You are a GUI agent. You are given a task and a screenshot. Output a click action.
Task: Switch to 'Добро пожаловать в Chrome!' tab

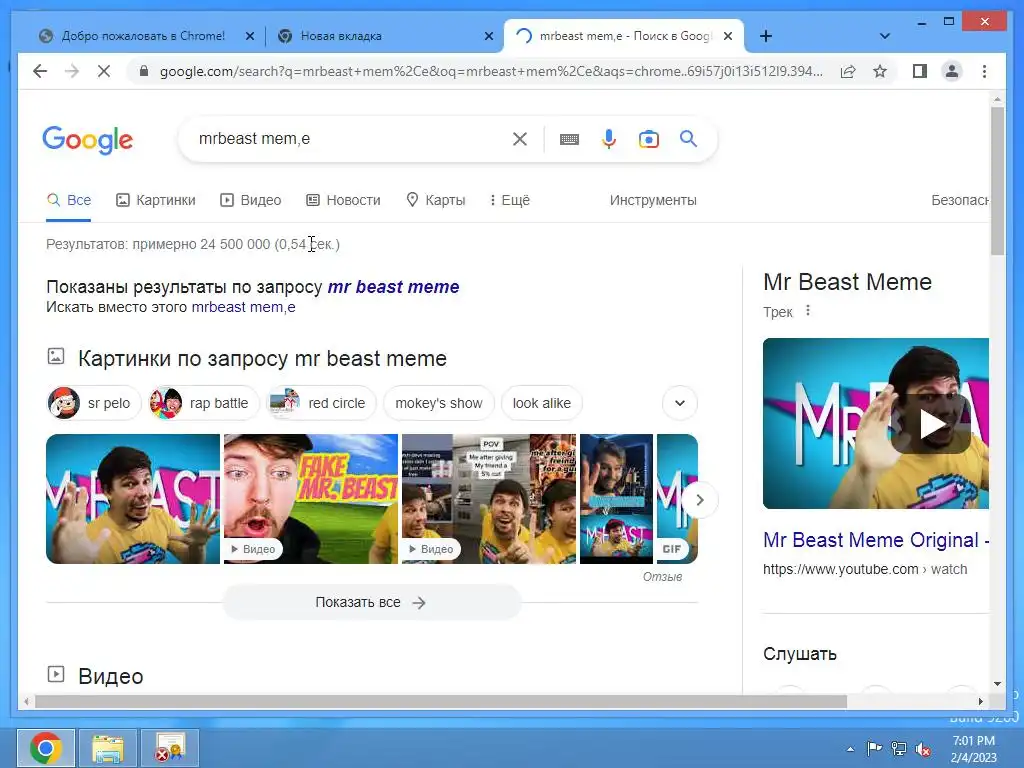click(143, 36)
